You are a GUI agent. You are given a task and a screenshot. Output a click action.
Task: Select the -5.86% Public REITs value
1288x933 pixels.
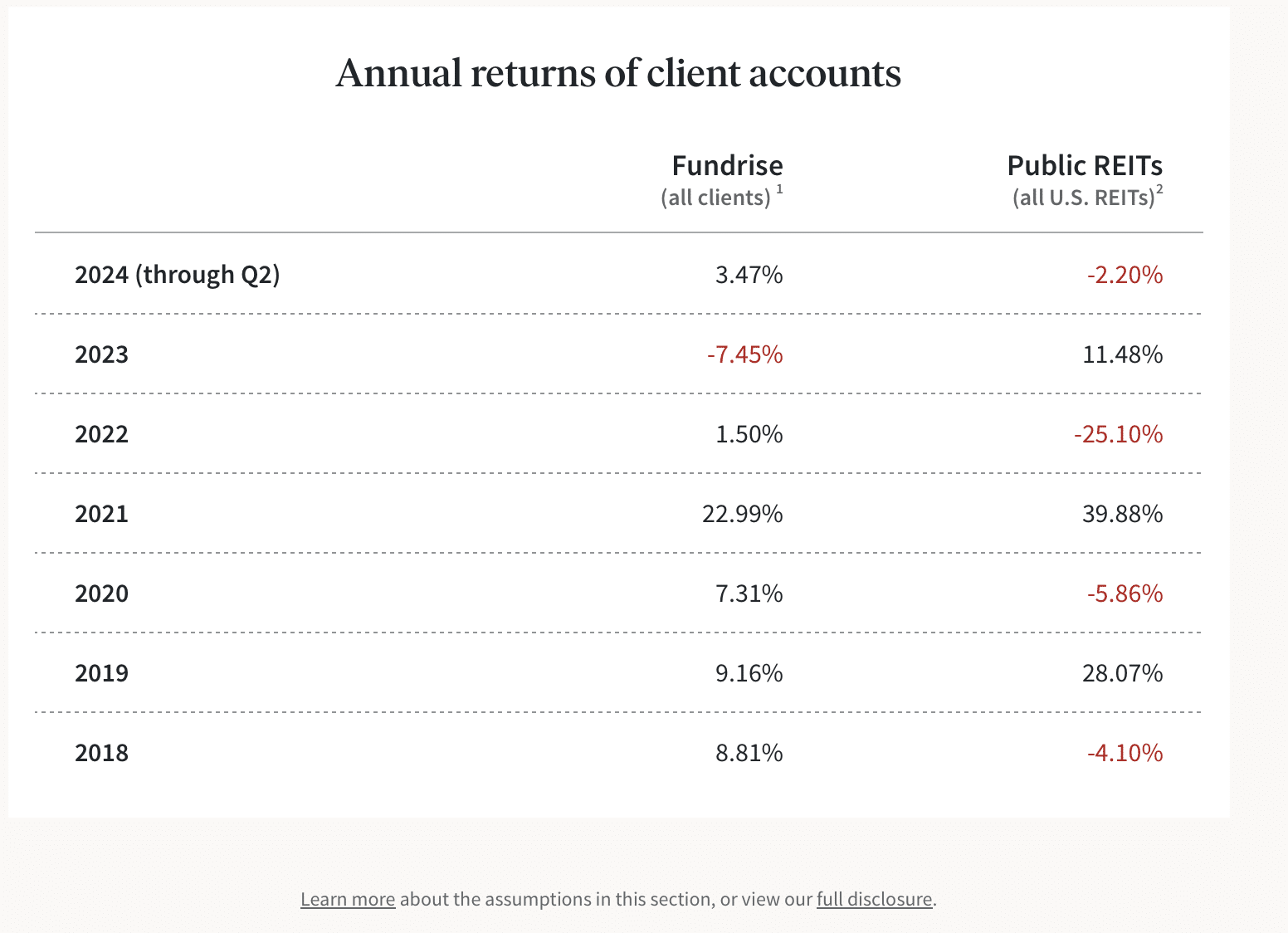tap(1125, 594)
